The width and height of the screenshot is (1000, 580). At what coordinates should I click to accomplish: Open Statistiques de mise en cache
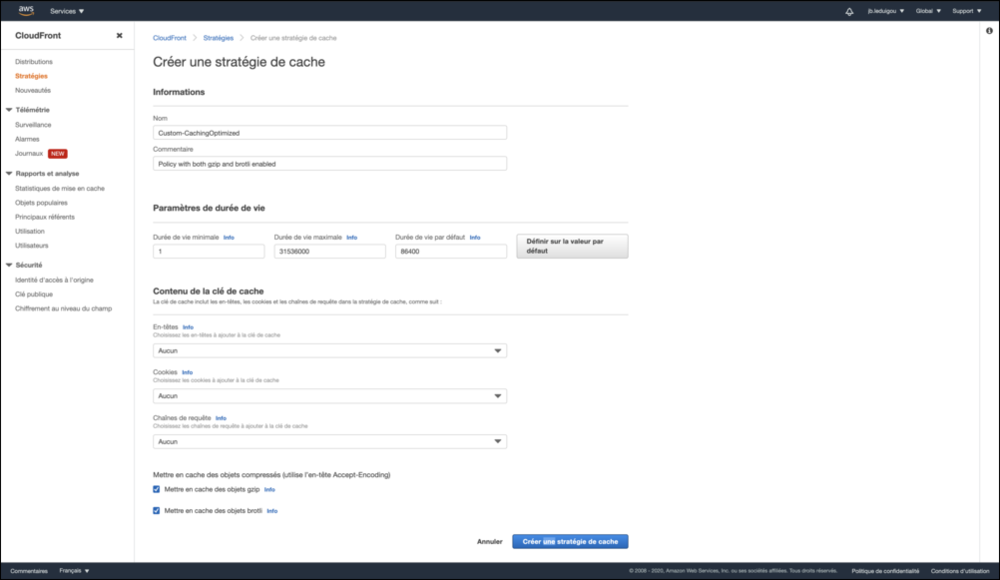pos(60,189)
